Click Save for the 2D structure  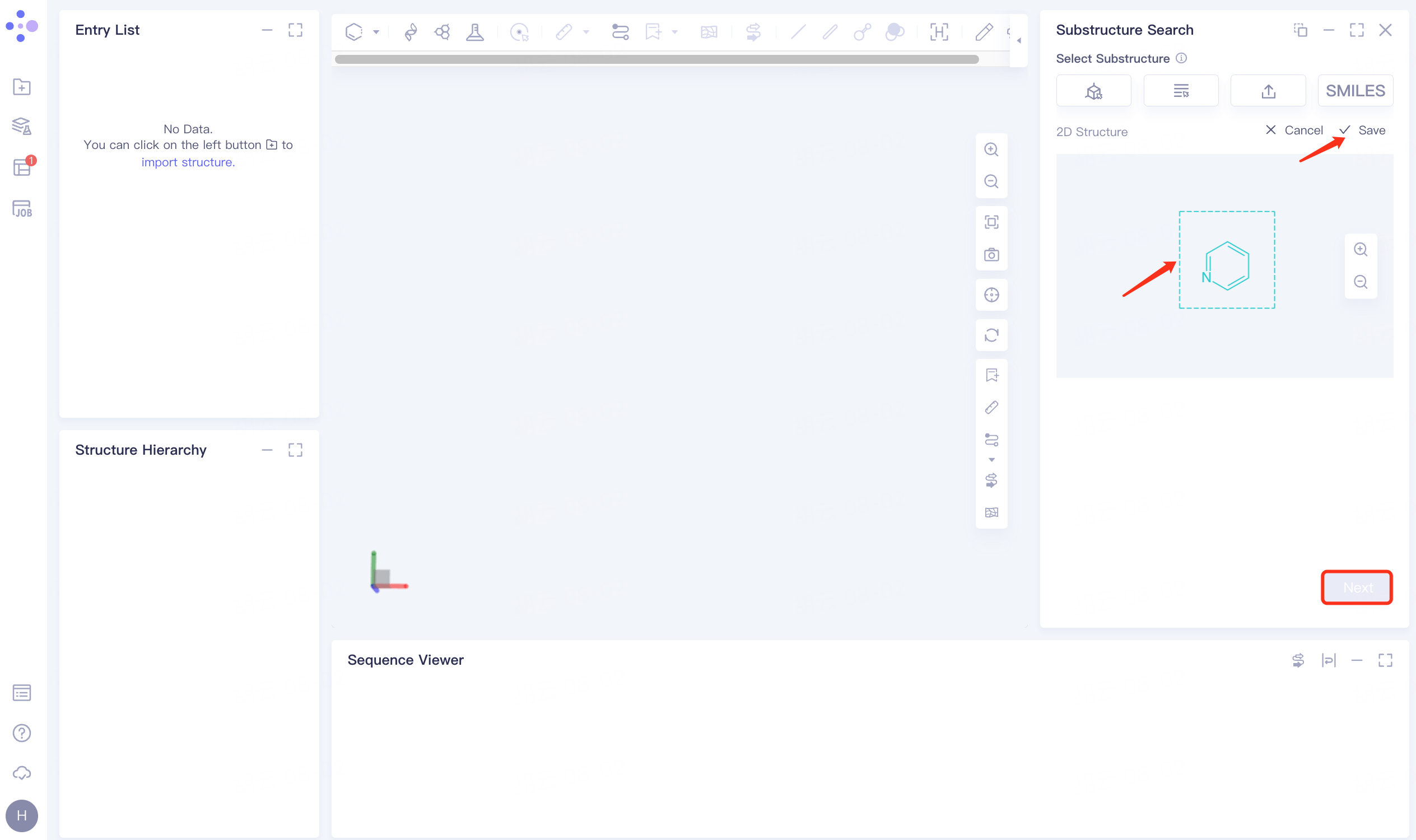pyautogui.click(x=1363, y=130)
